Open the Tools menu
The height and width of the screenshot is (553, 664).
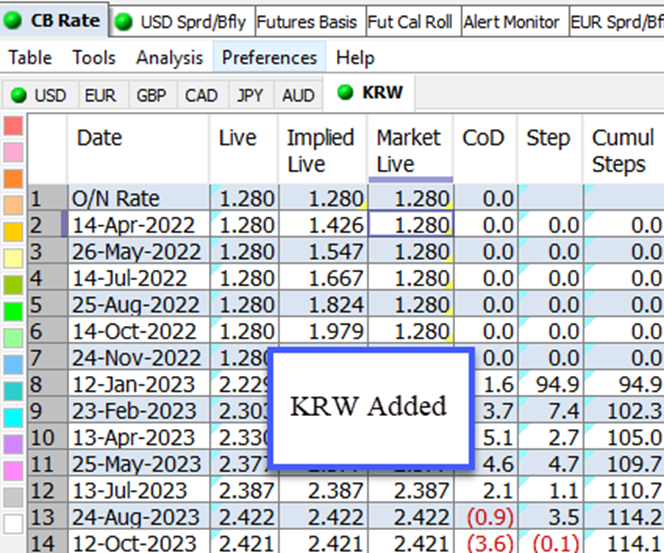(94, 58)
